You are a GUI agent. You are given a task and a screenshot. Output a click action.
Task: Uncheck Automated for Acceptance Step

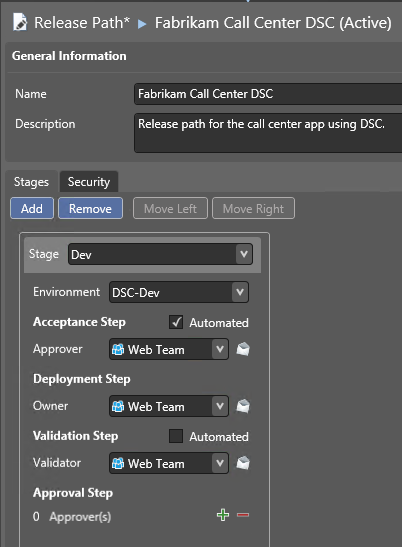pos(176,322)
